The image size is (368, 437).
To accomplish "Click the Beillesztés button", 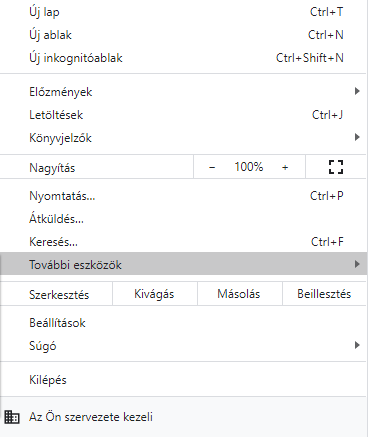I will [x=324, y=294].
